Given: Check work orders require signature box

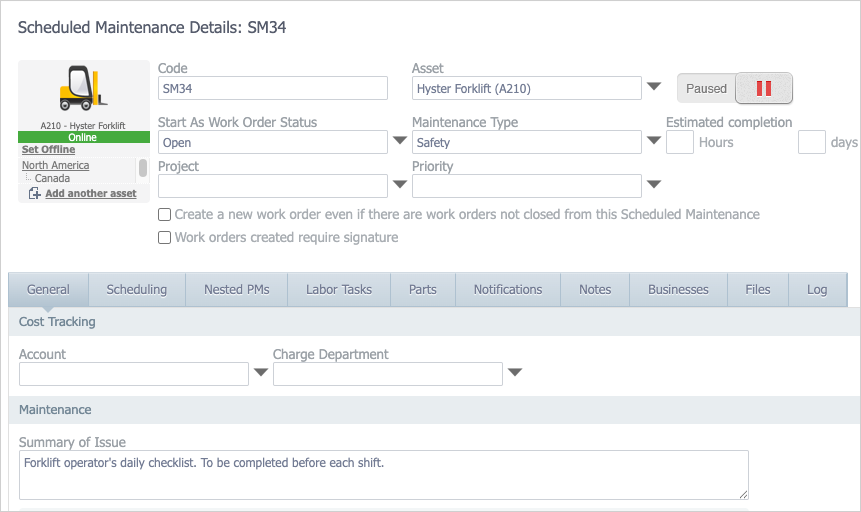Looking at the screenshot, I should 165,238.
